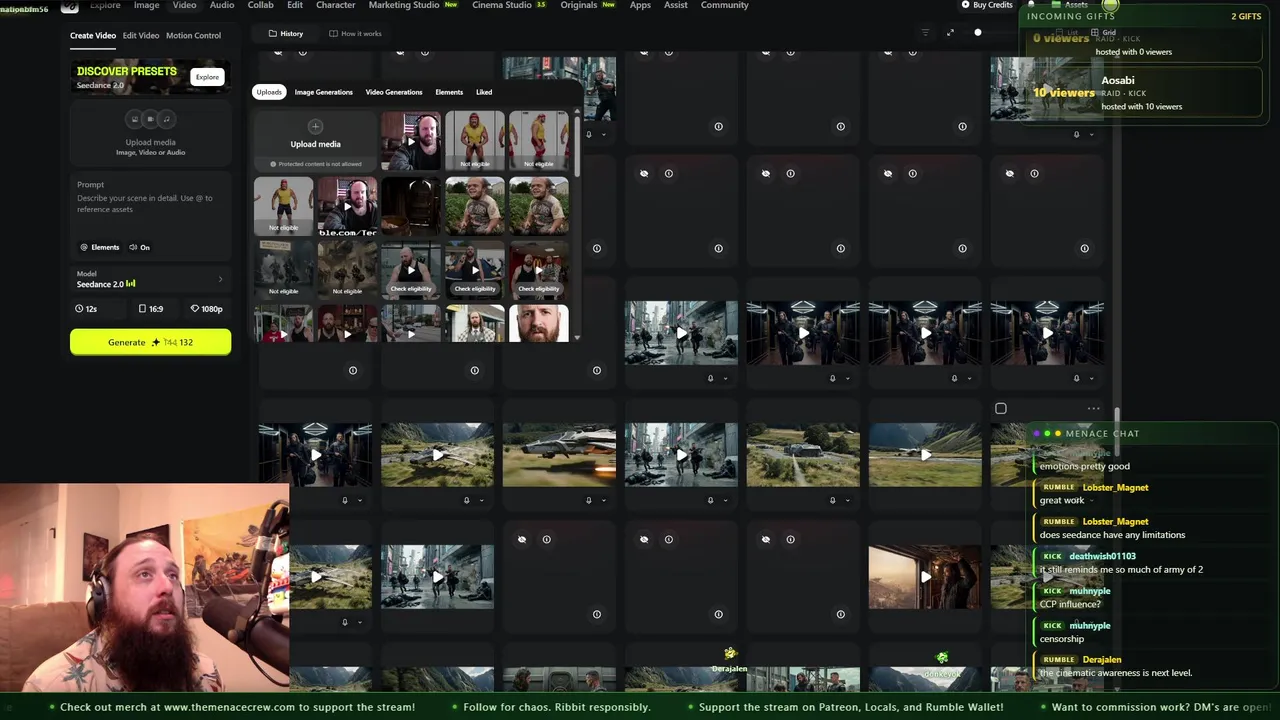1280x720 pixels.
Task: Select the Create Video tab
Action: 93,35
